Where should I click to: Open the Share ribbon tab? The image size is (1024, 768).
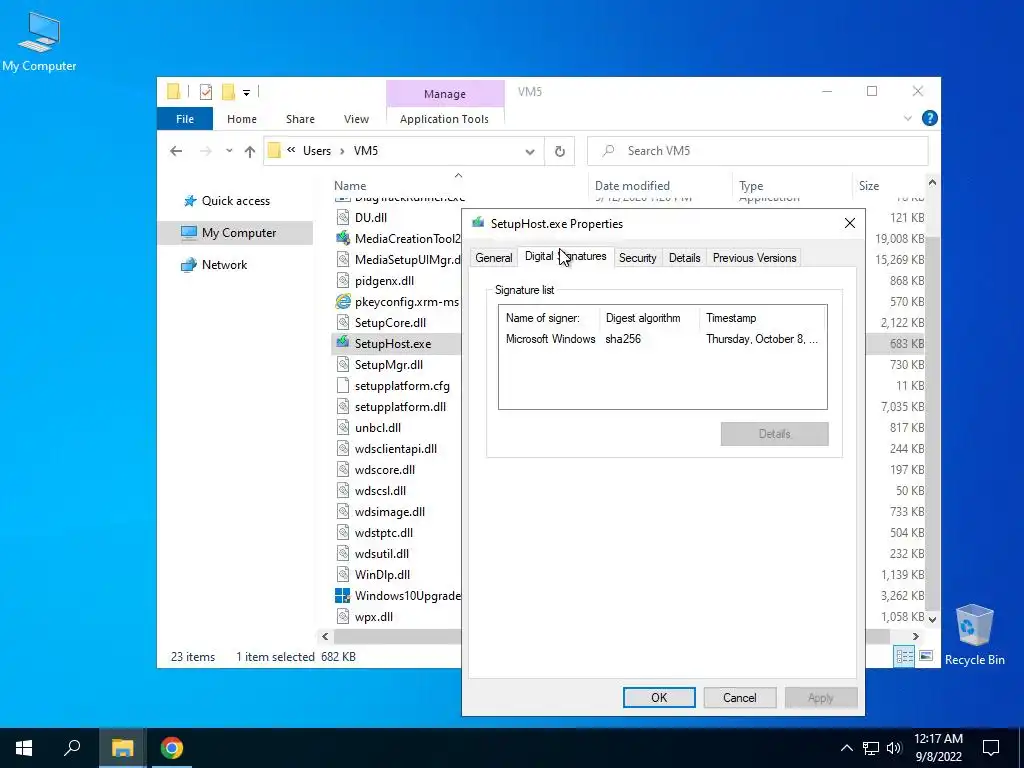300,119
